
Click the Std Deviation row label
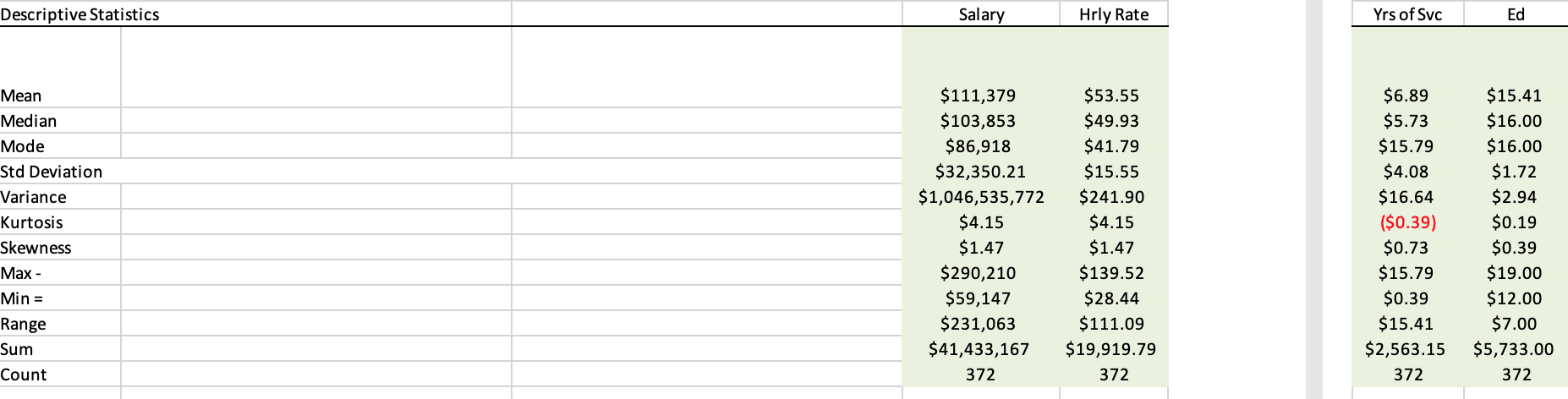pyautogui.click(x=52, y=172)
